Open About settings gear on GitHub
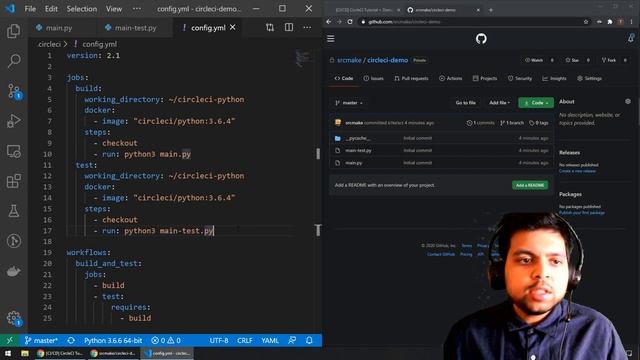Viewport: 640px width, 360px height. pos(628,101)
